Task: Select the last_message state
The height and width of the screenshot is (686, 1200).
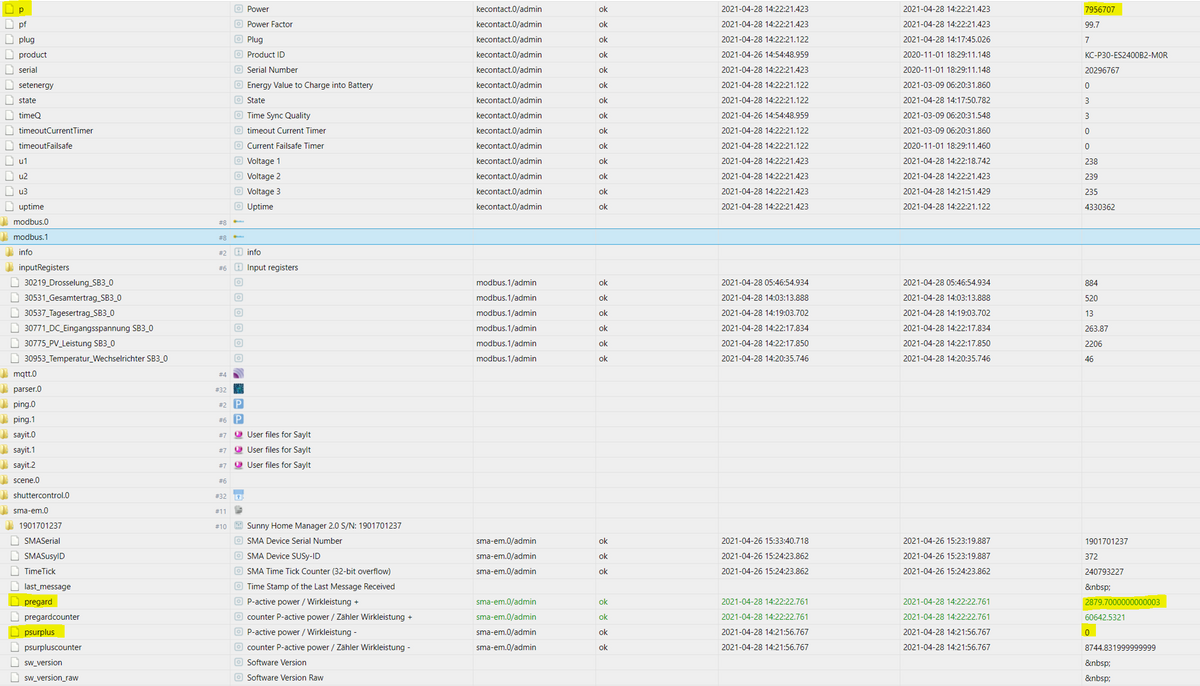Action: click(x=47, y=586)
